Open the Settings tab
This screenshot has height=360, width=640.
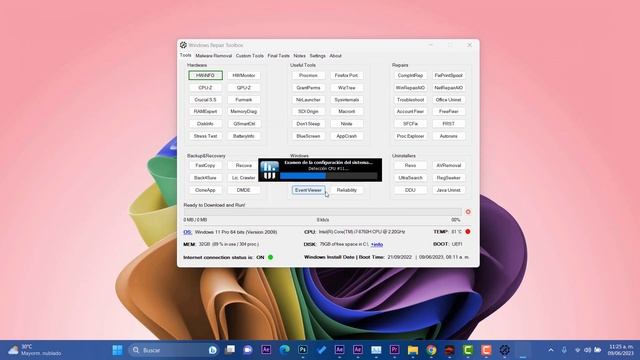pos(318,56)
